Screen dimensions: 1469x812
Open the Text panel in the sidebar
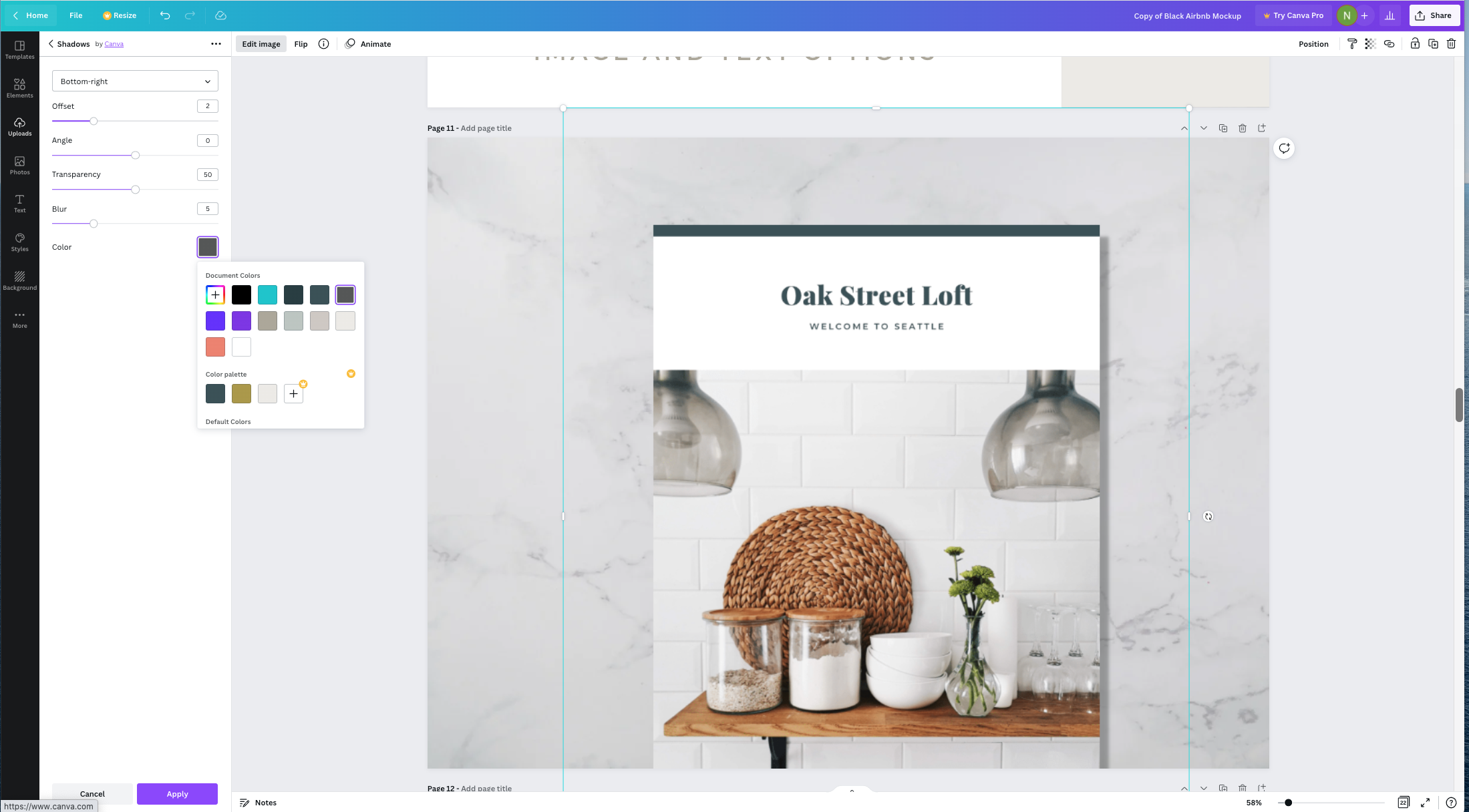19,202
